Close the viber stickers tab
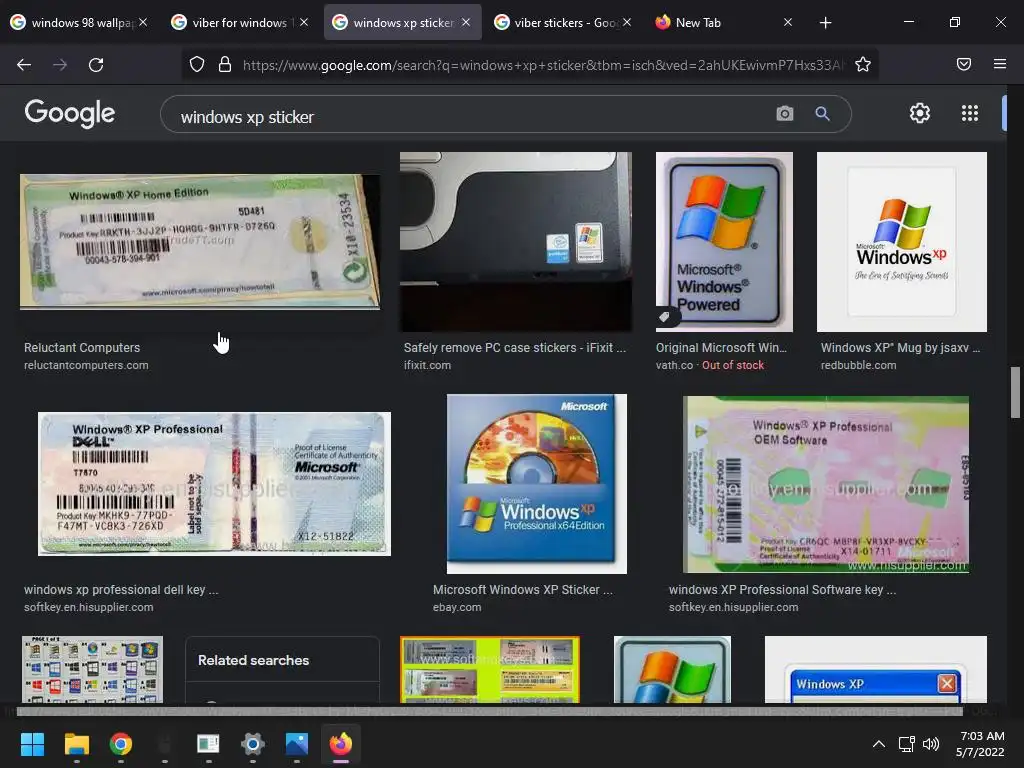 pos(627,22)
